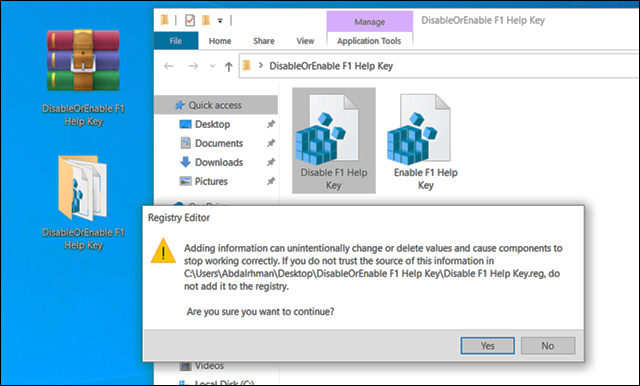This screenshot has height=386, width=640.
Task: Open the WinRAR archive DisableOrEnable F1 Help Key
Action: [x=83, y=78]
